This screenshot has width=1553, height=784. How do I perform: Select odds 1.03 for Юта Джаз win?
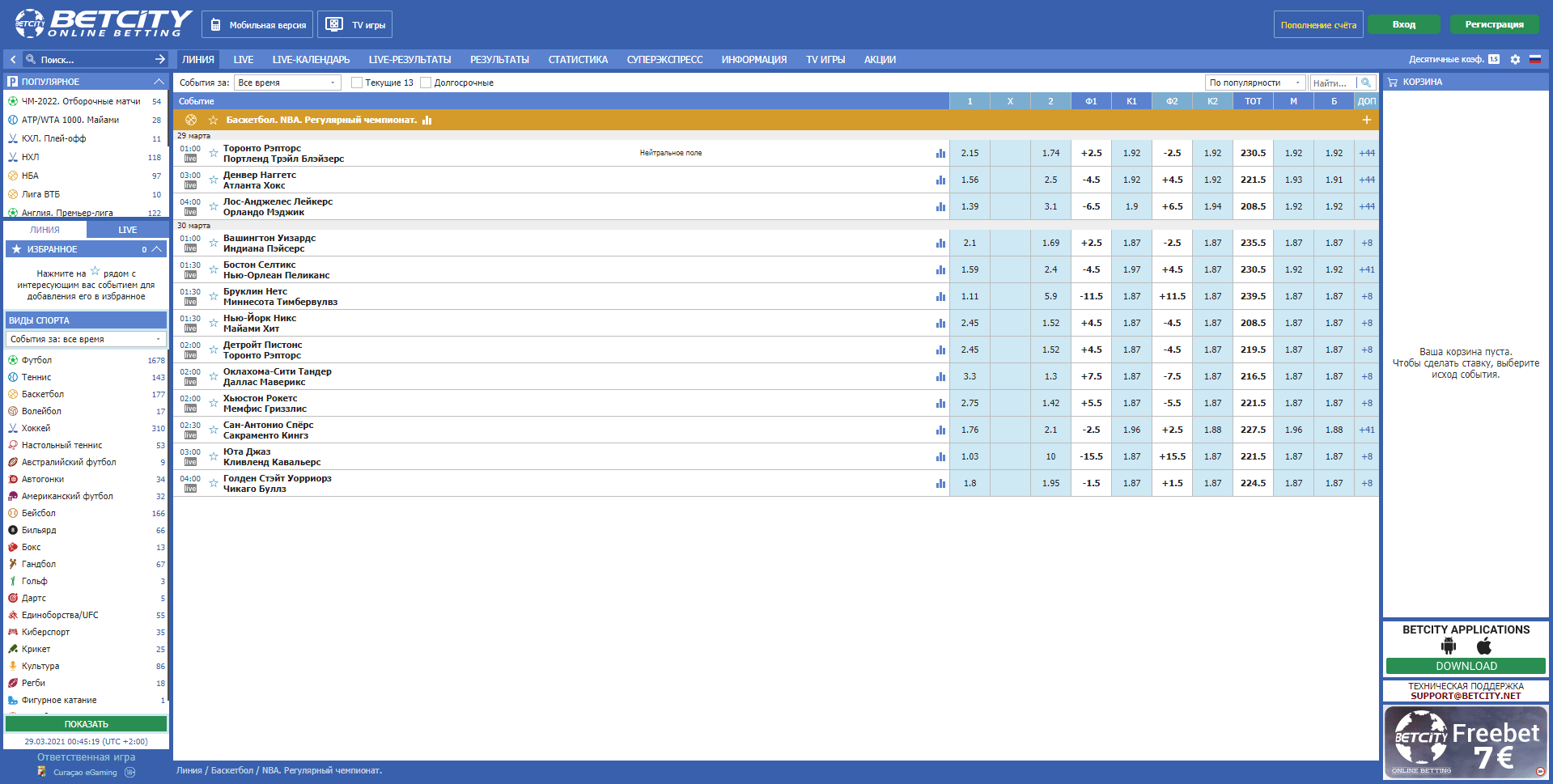[970, 456]
